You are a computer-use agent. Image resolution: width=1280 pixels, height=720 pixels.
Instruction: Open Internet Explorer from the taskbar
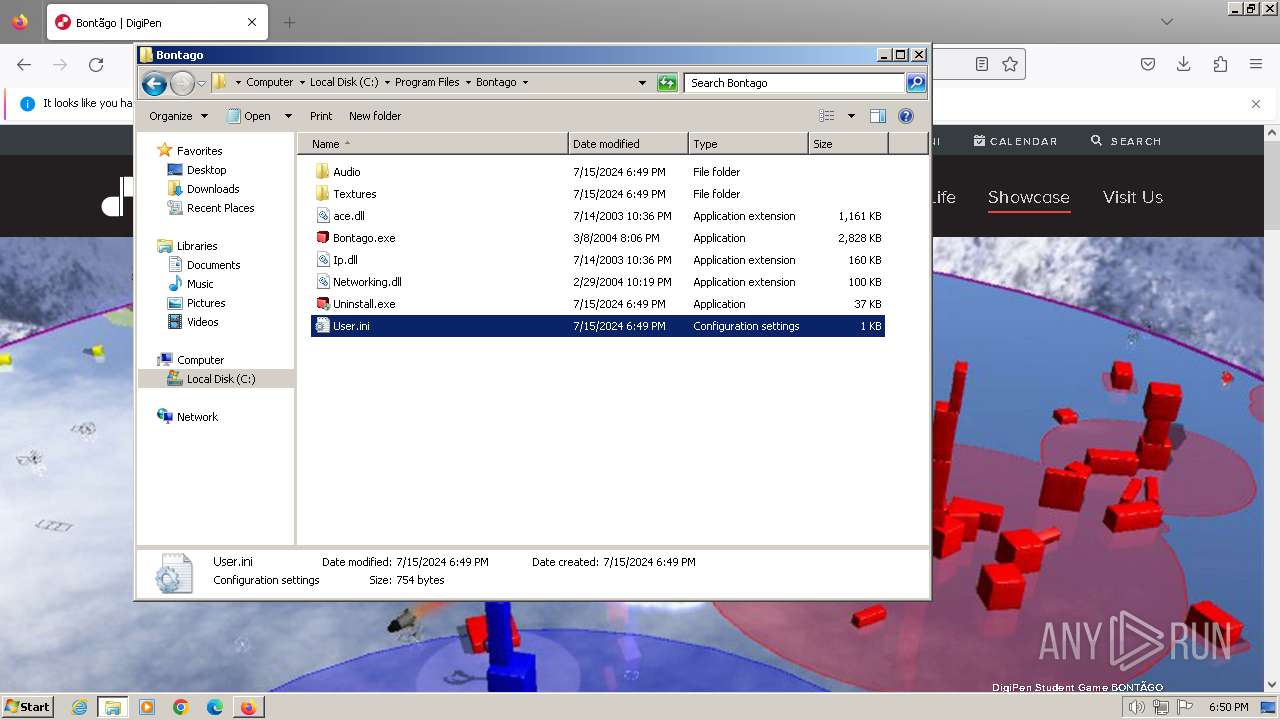pos(80,707)
